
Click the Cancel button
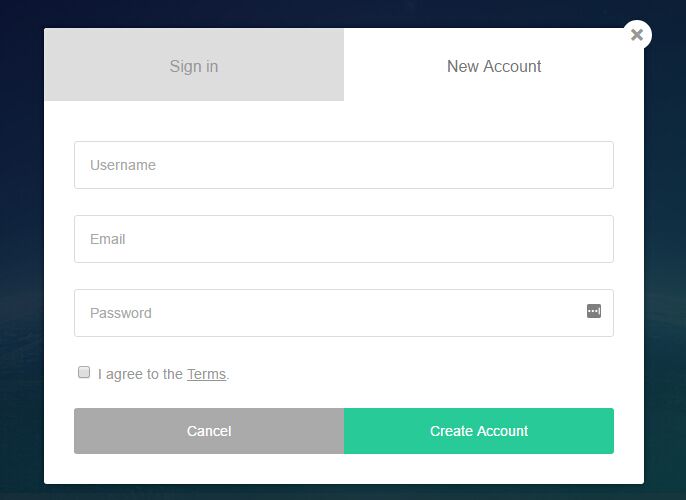209,431
